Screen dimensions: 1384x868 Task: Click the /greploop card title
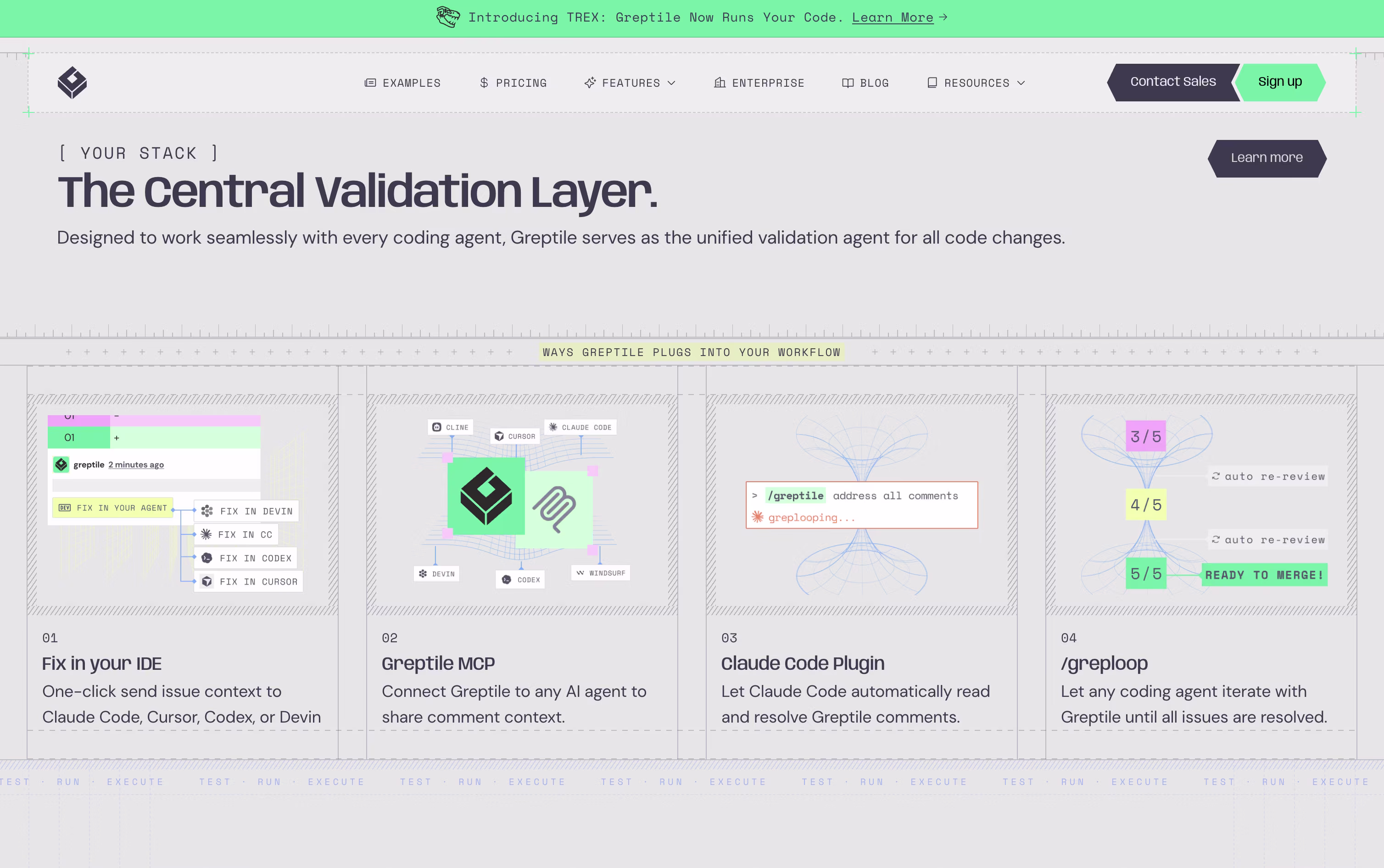(x=1104, y=663)
